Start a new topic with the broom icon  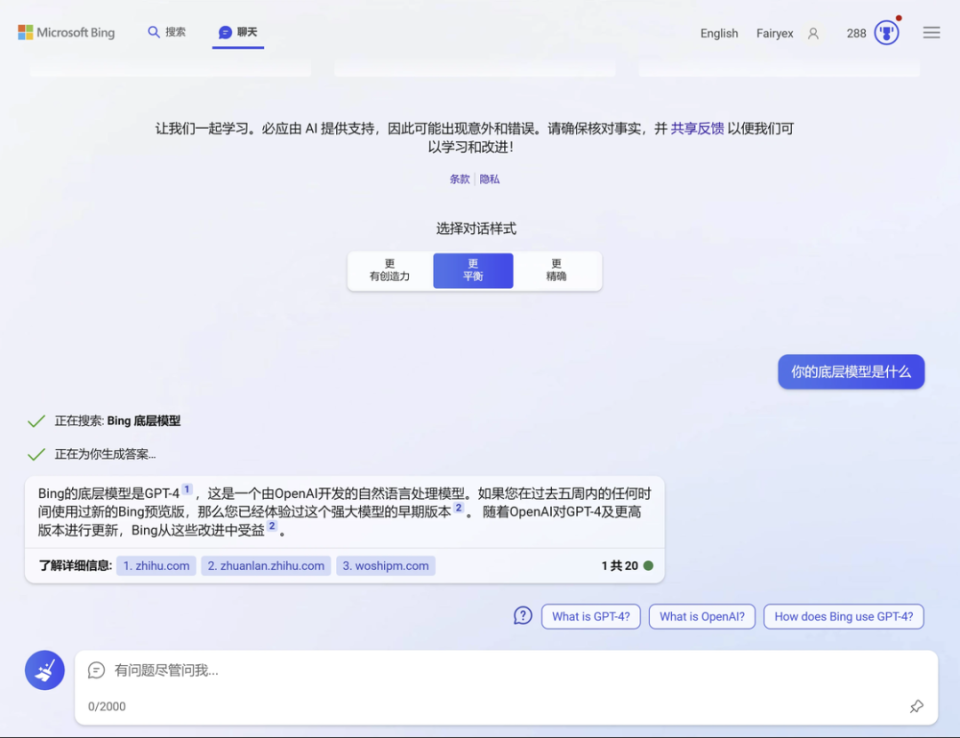tap(44, 670)
